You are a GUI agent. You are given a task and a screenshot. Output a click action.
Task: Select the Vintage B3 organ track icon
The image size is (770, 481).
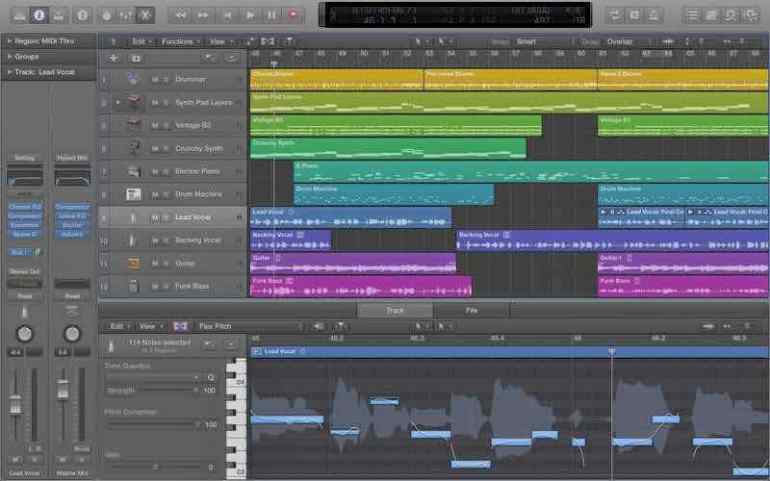pos(133,125)
